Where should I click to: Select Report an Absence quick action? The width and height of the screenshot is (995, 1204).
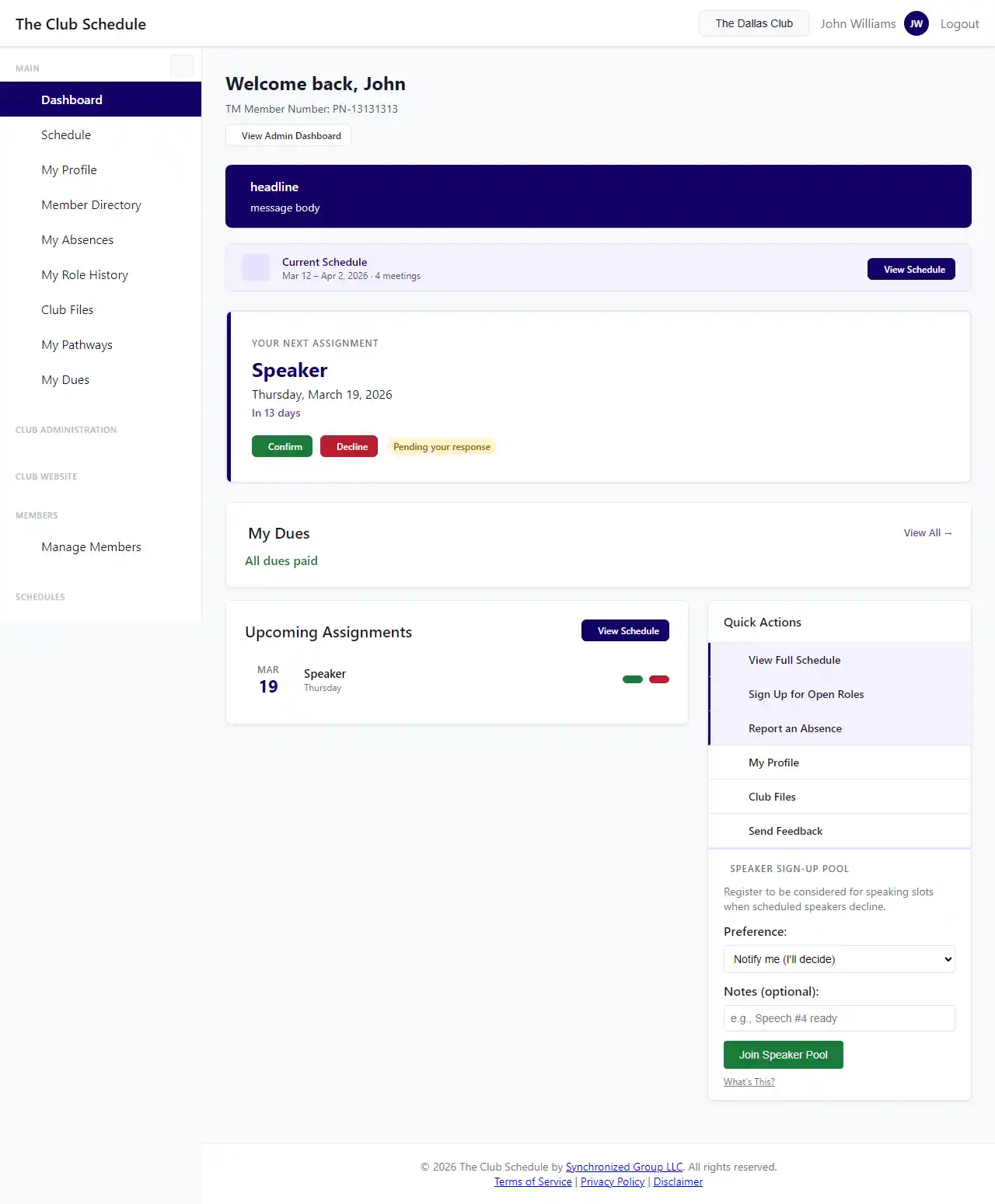(x=794, y=728)
